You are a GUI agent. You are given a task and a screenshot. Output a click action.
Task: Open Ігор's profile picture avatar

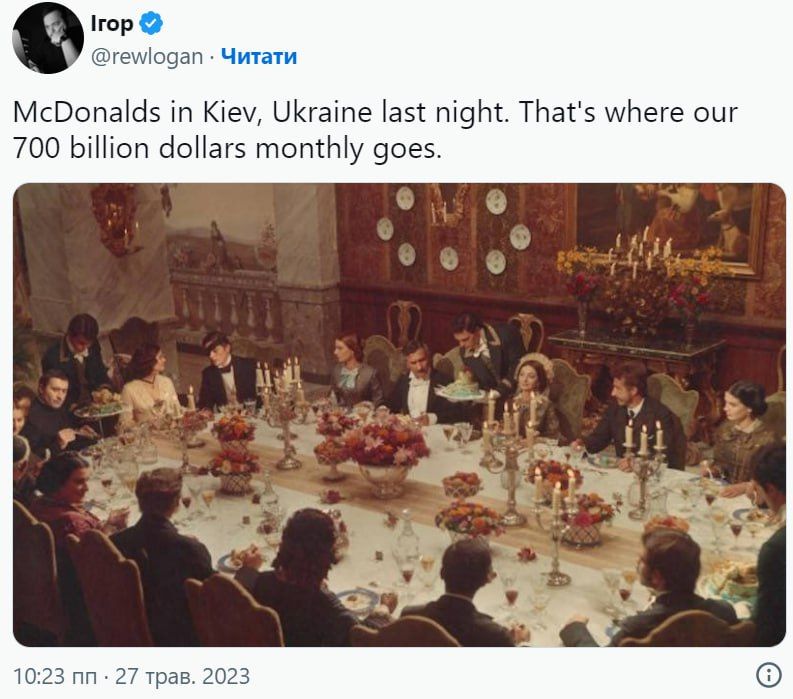point(47,38)
